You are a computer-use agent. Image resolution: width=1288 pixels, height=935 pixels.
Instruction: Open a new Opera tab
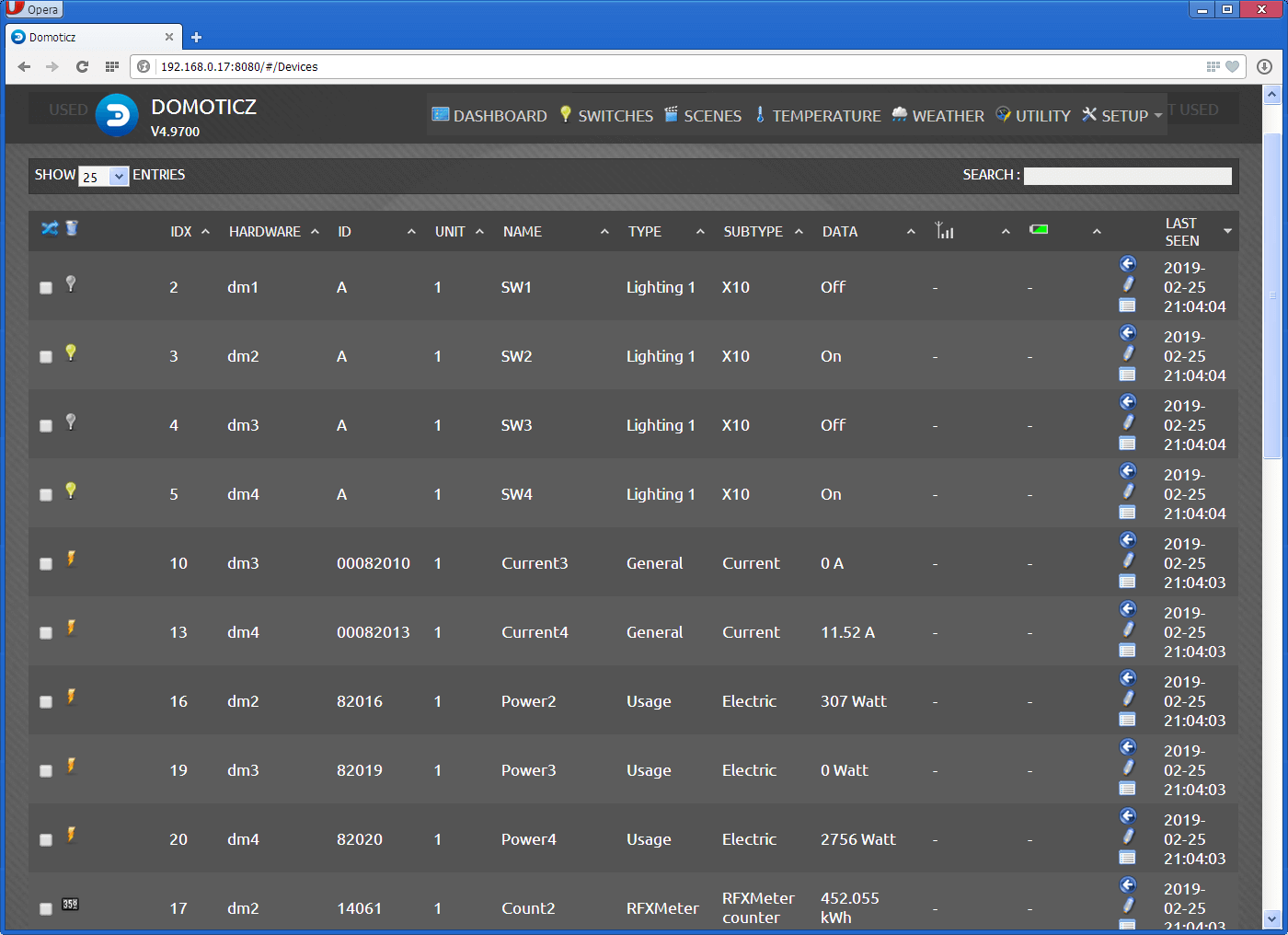tap(196, 37)
